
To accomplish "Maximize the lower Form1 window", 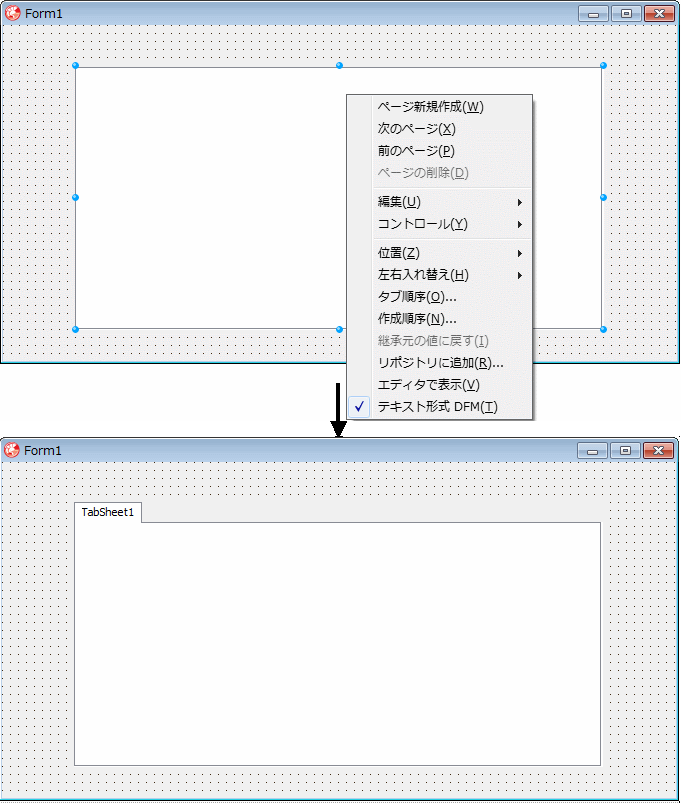I will (x=625, y=450).
